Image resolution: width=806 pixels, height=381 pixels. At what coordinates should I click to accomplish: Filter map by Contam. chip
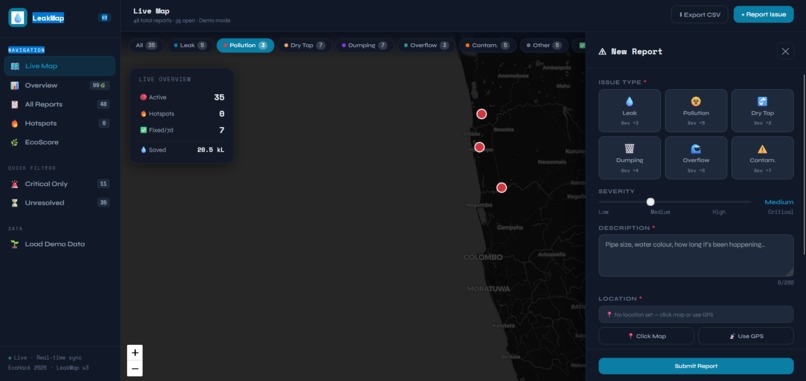487,45
